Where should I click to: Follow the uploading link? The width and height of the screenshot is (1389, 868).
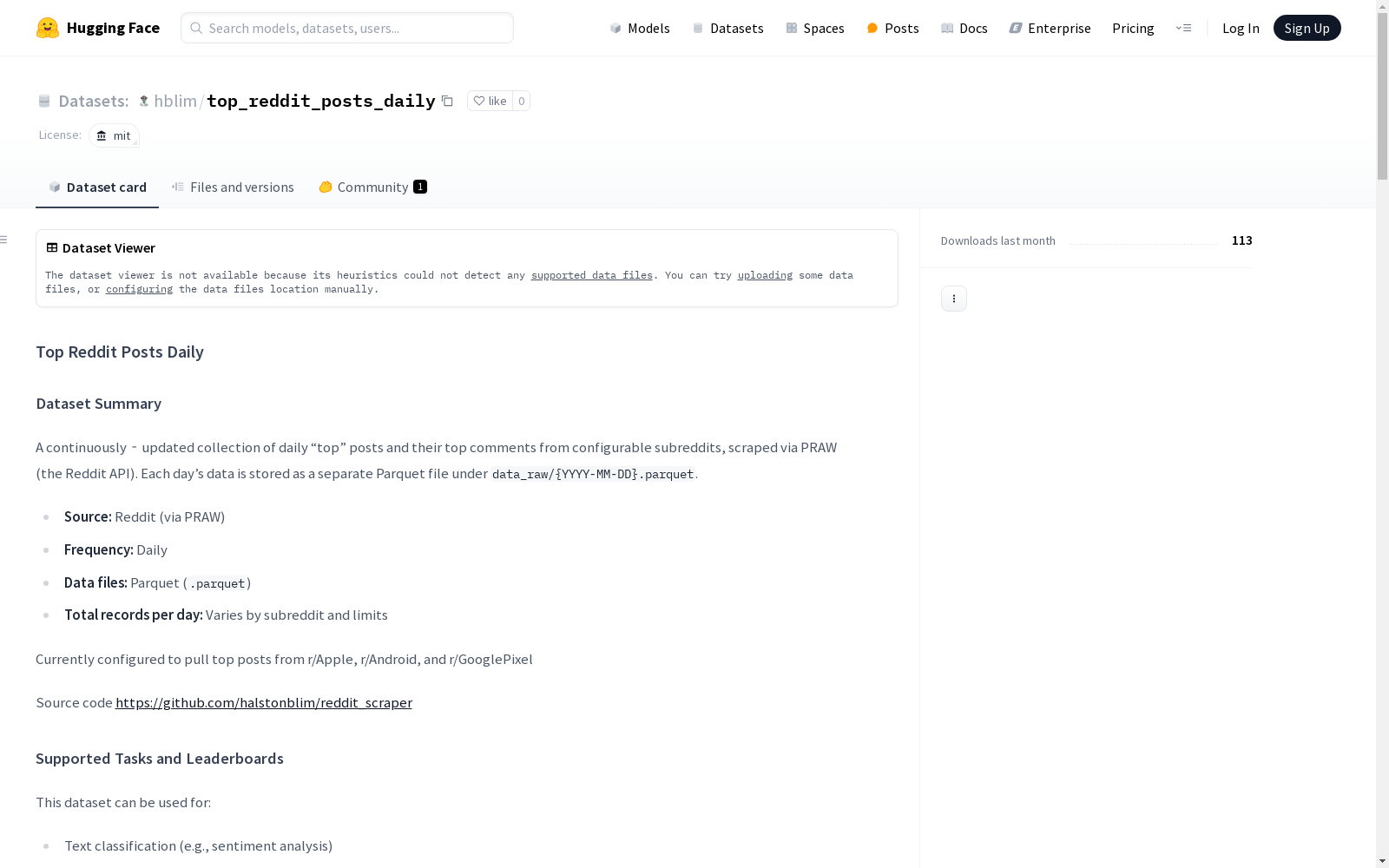(765, 275)
